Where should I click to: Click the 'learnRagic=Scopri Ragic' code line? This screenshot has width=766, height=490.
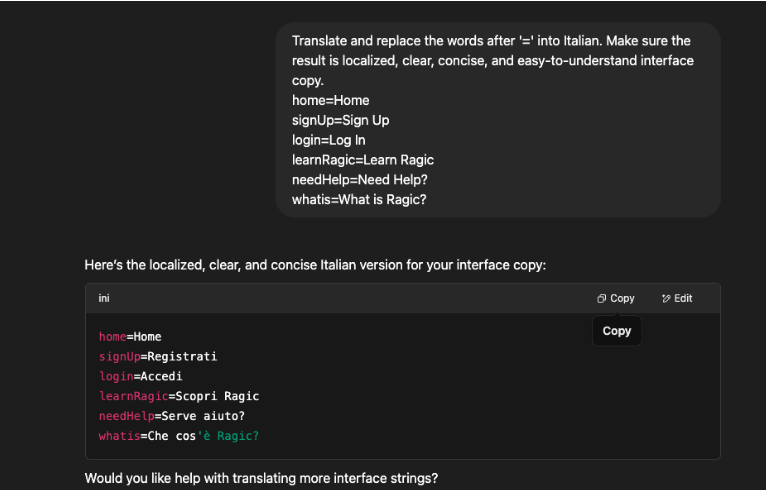click(179, 396)
